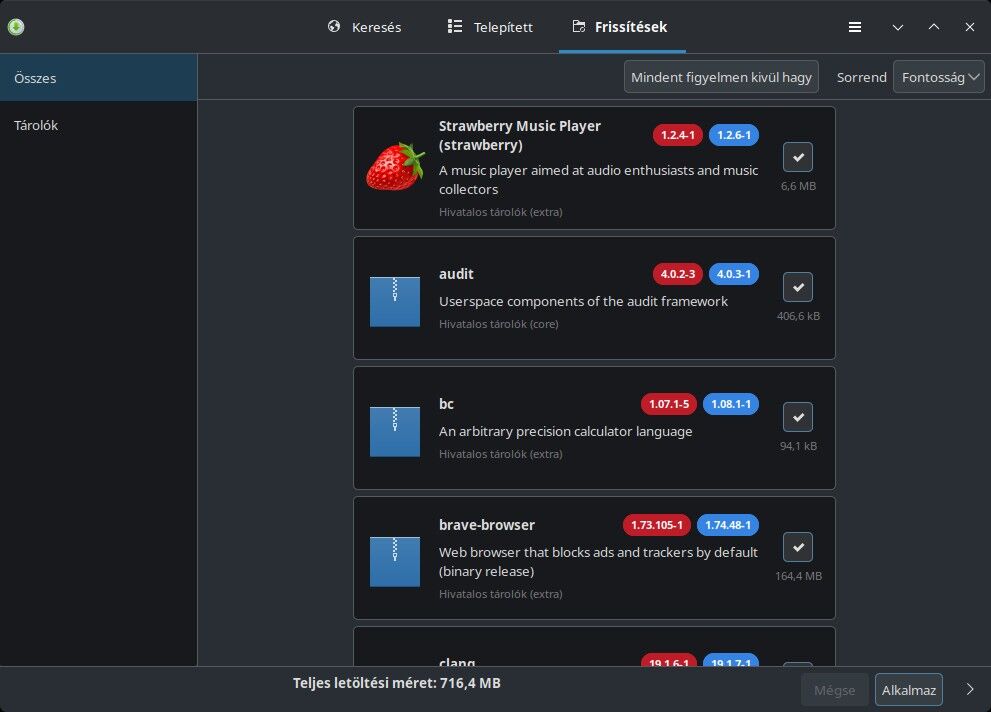Viewport: 991px width, 712px height.
Task: Click the Alkalmaz button
Action: [x=908, y=690]
